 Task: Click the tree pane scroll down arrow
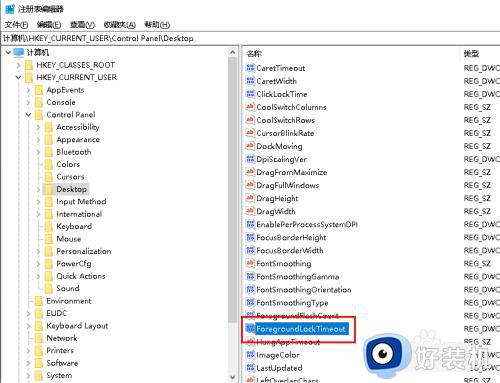pyautogui.click(x=233, y=377)
